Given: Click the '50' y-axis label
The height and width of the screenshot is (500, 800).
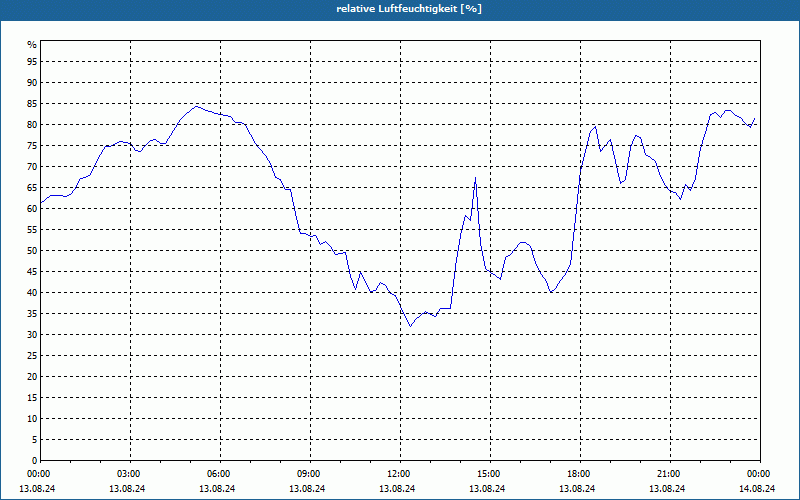Looking at the screenshot, I should pos(32,251).
